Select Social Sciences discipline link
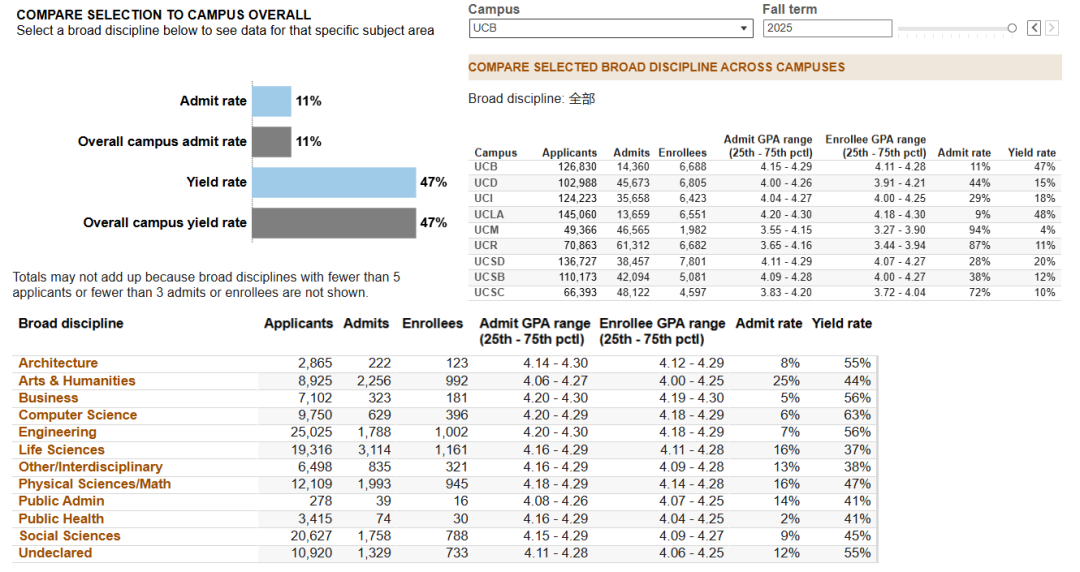The height and width of the screenshot is (572, 1080). tap(70, 536)
